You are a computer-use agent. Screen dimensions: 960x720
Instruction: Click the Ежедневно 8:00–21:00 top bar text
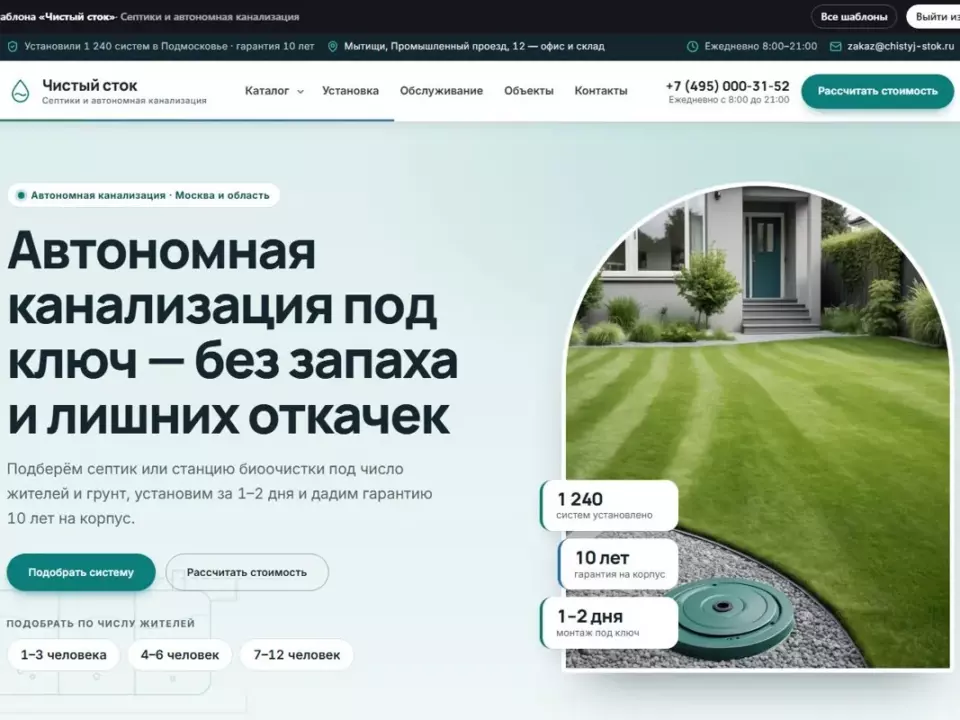tap(760, 47)
